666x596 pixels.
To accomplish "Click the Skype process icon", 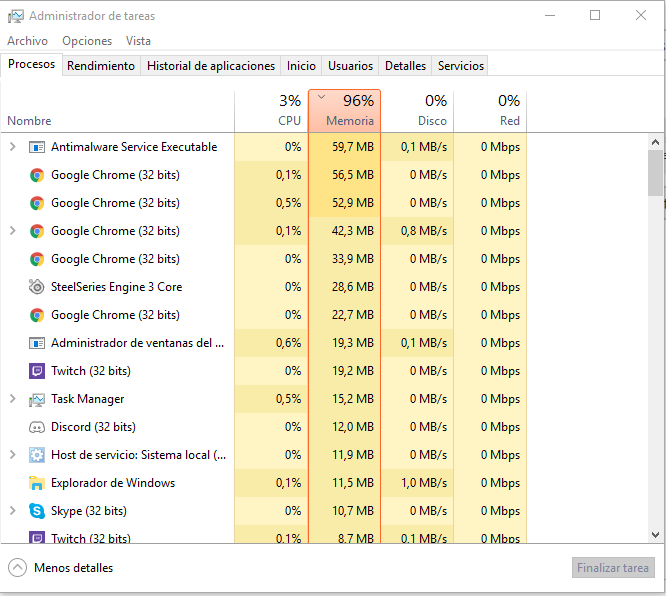I will click(x=37, y=511).
